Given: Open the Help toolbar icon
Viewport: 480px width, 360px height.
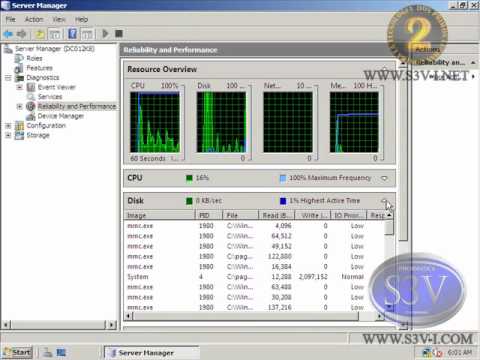Looking at the screenshot, I should [x=72, y=34].
